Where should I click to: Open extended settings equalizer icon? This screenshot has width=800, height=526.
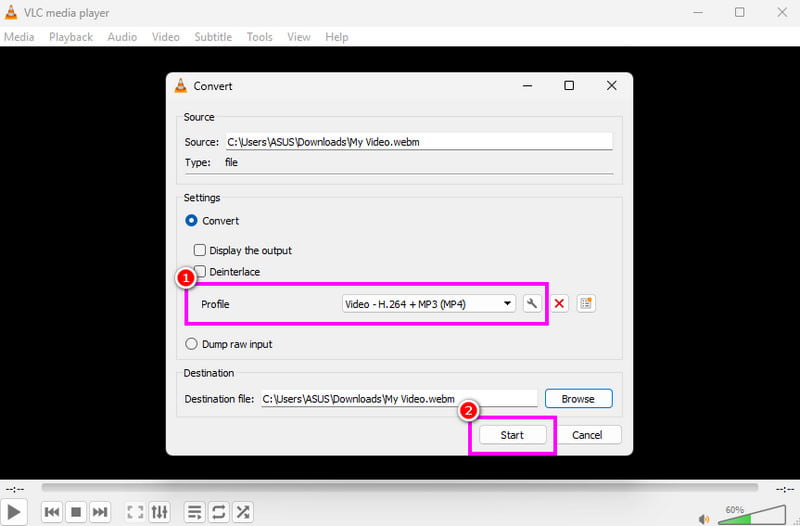[x=160, y=512]
